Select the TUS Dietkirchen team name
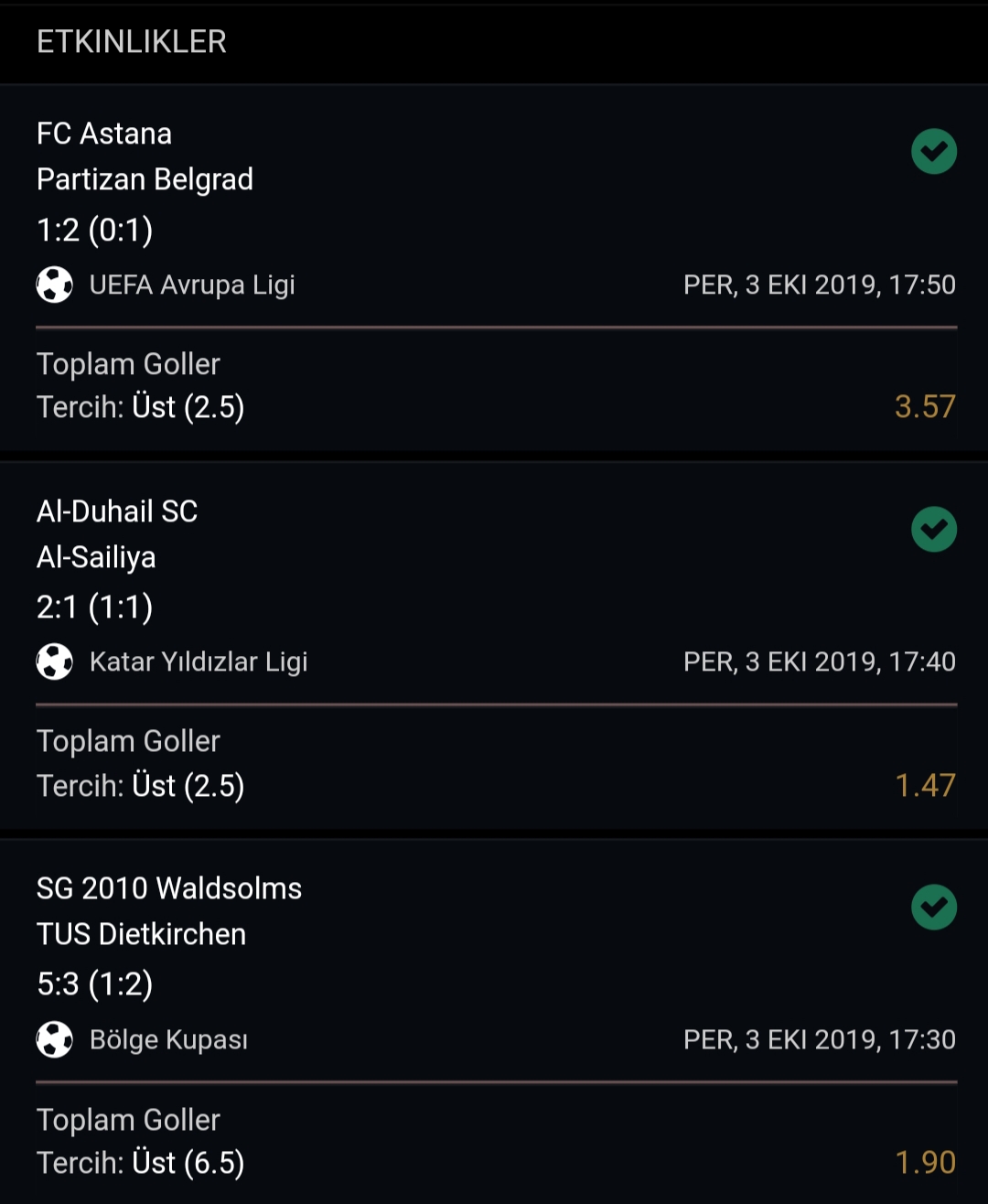988x1204 pixels. [x=142, y=934]
